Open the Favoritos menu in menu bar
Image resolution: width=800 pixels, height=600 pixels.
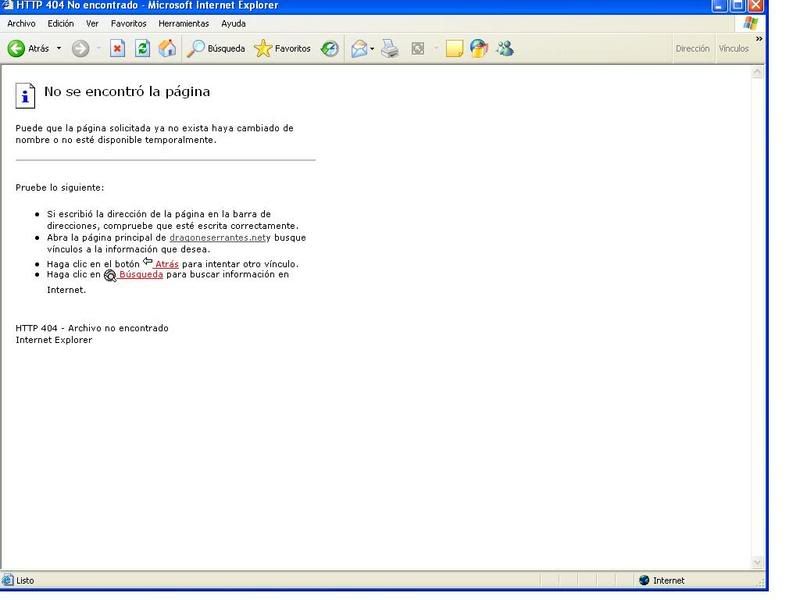[129, 23]
